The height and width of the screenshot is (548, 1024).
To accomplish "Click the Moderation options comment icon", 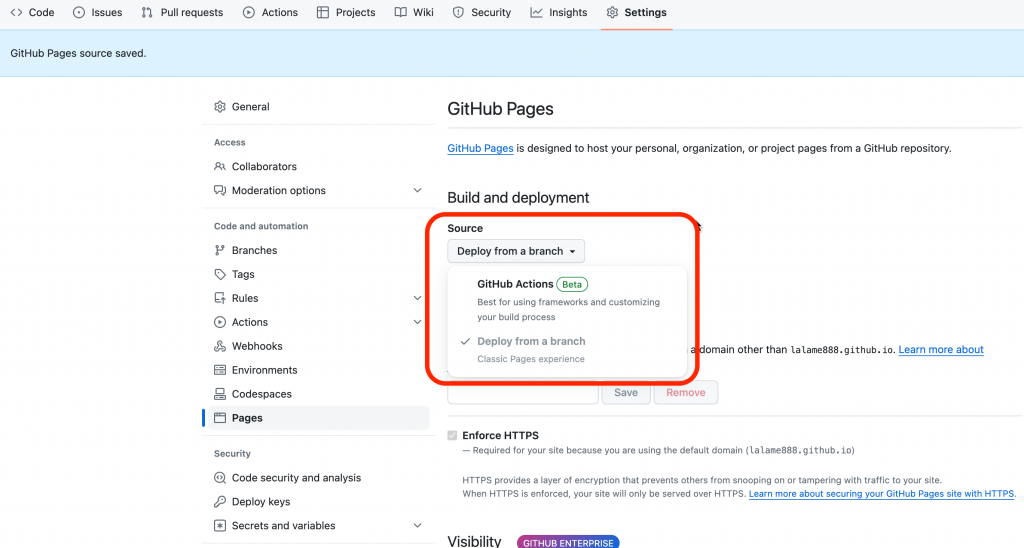I will pos(220,190).
